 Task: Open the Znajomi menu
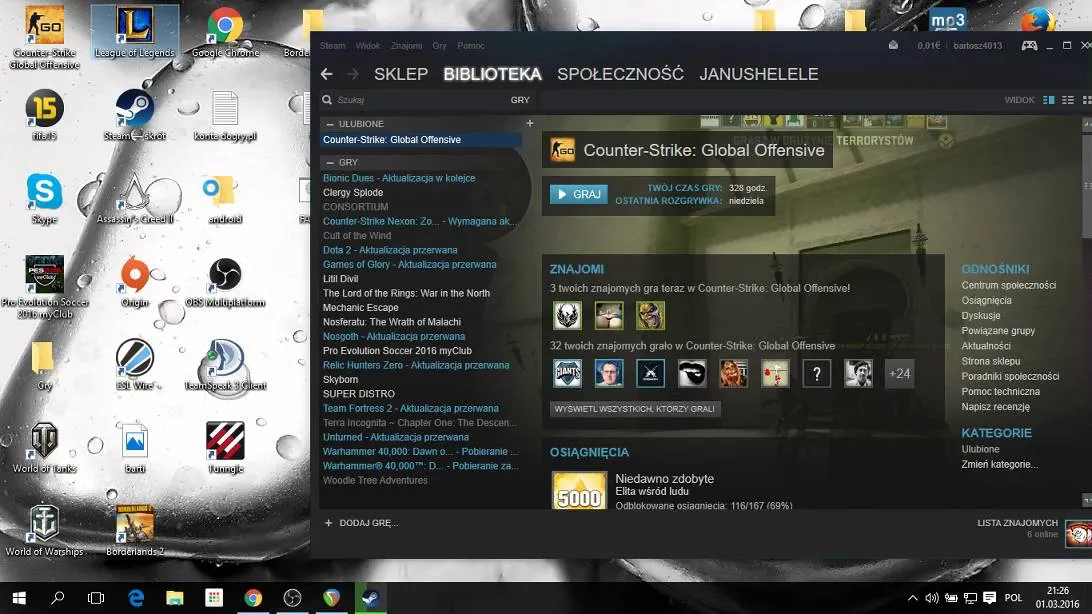point(406,46)
